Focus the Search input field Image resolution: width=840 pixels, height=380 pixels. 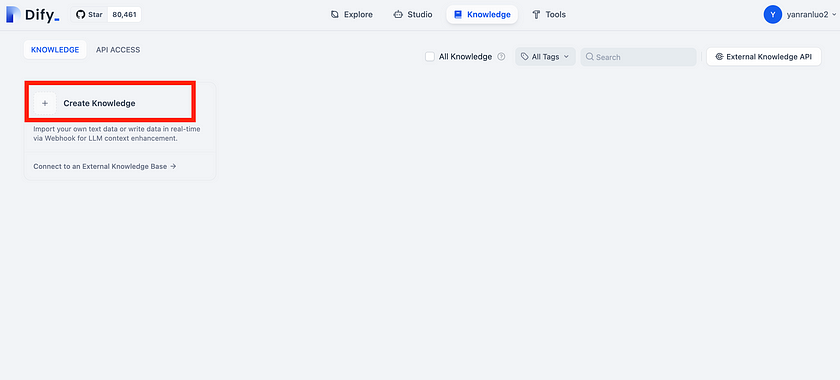[x=638, y=57]
